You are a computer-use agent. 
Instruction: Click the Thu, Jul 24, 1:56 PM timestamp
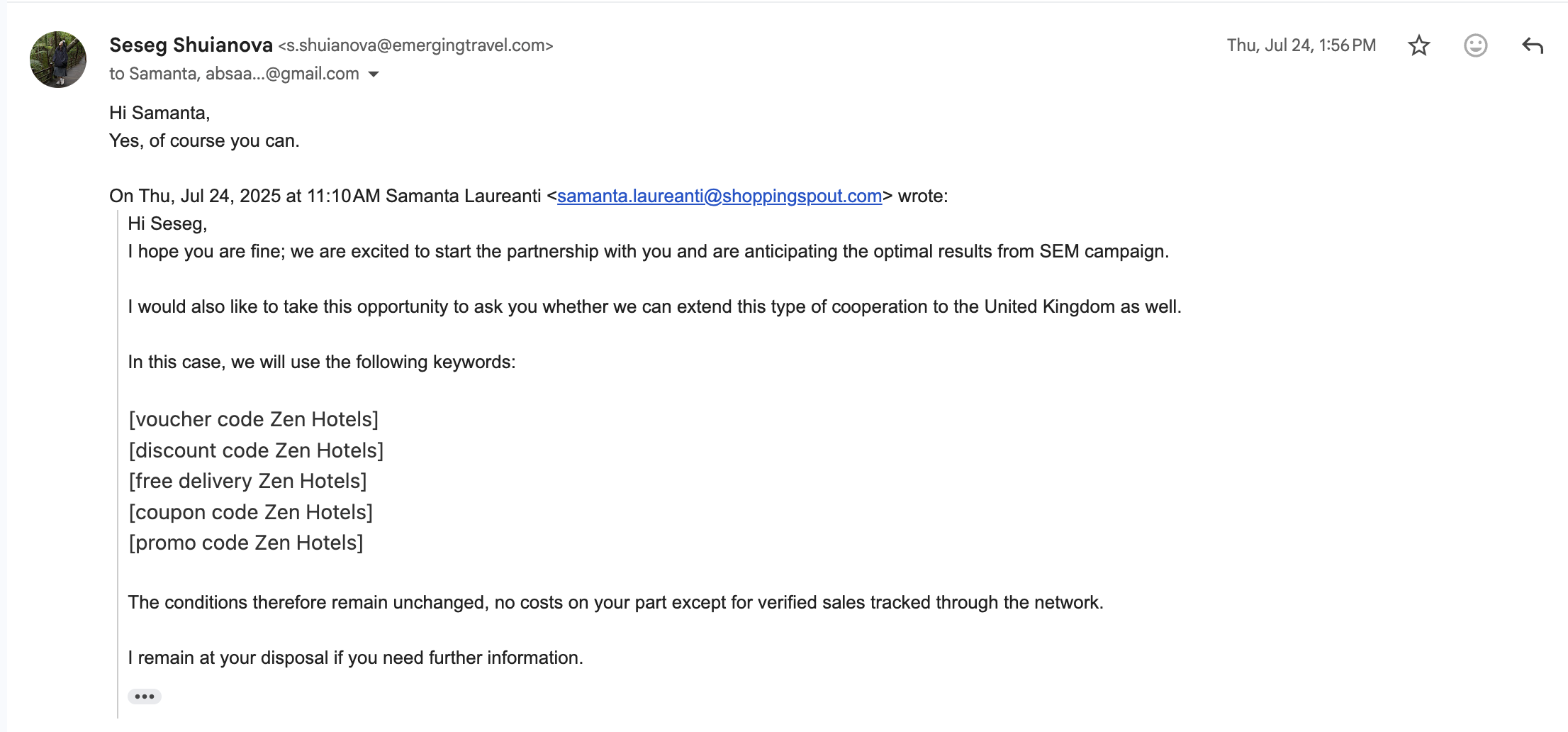tap(1301, 45)
